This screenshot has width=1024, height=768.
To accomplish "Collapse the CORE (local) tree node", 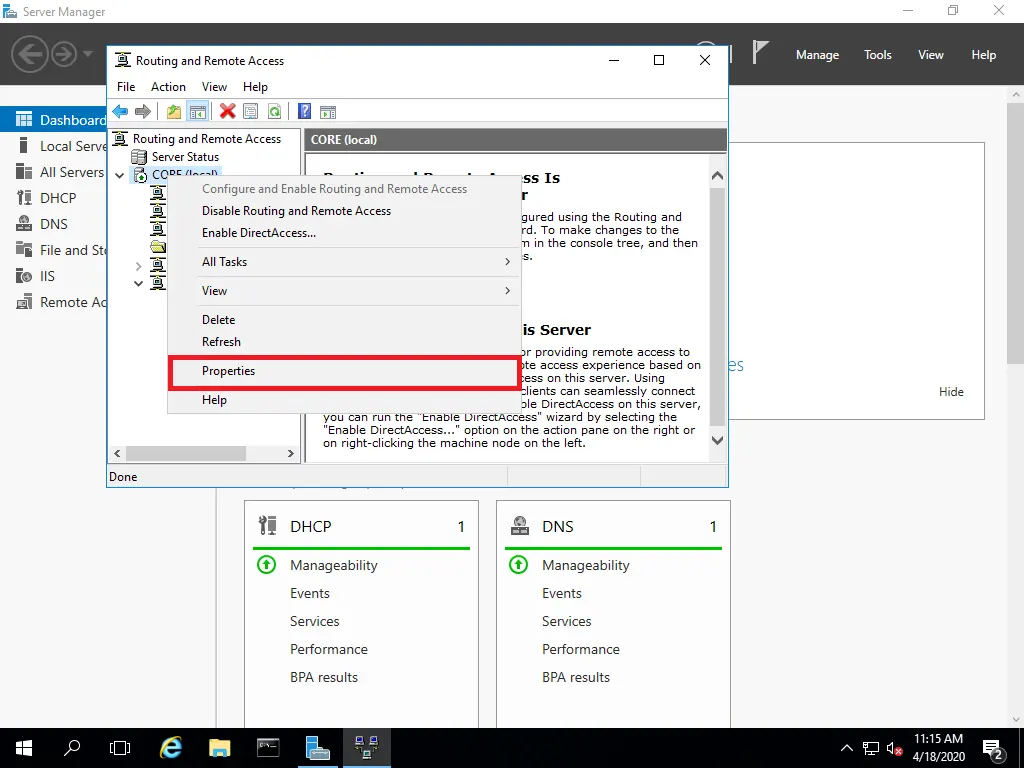I will [120, 175].
